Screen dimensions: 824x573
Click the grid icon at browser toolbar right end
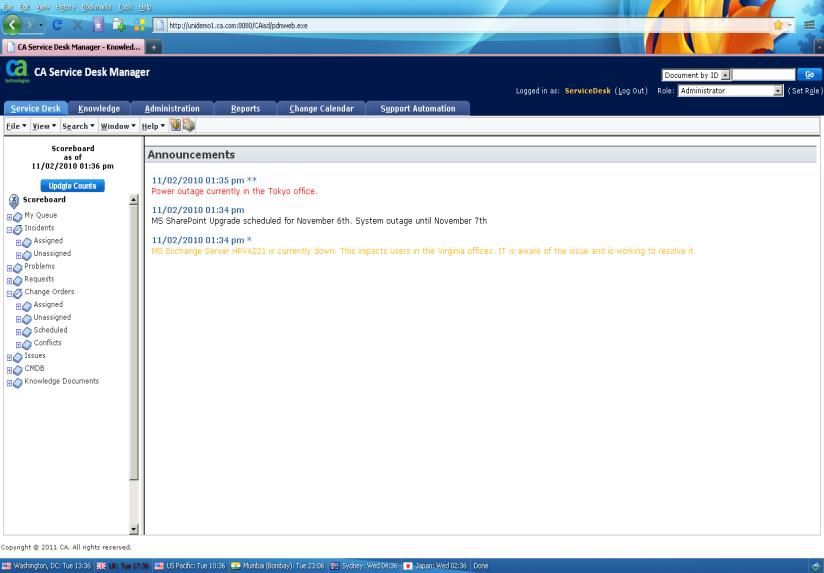point(809,25)
